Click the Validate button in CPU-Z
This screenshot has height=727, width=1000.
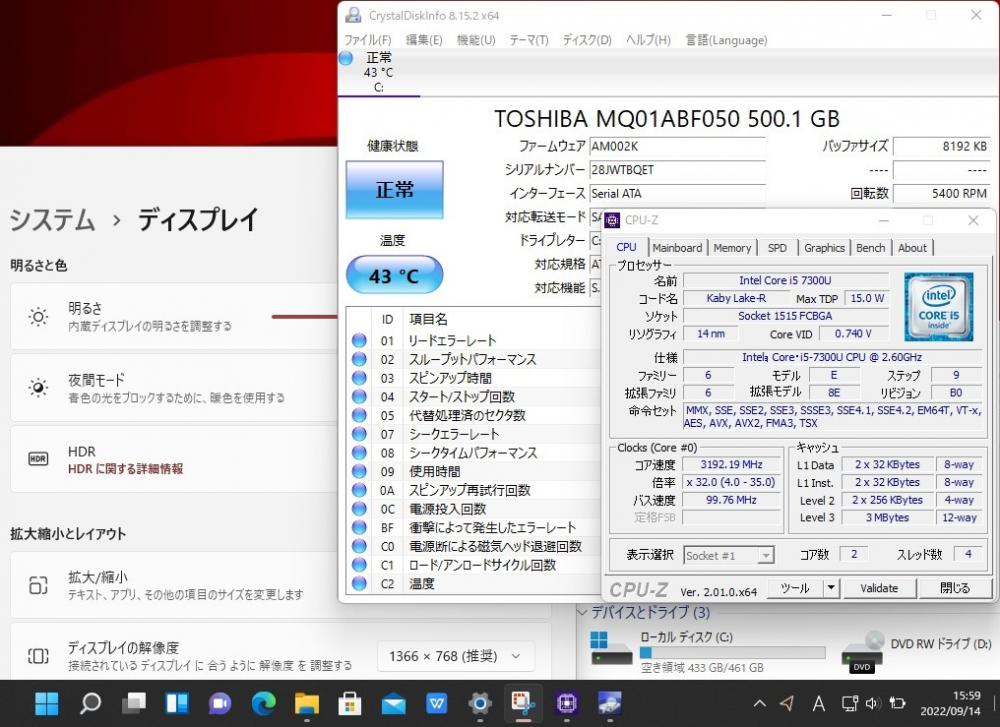879,588
